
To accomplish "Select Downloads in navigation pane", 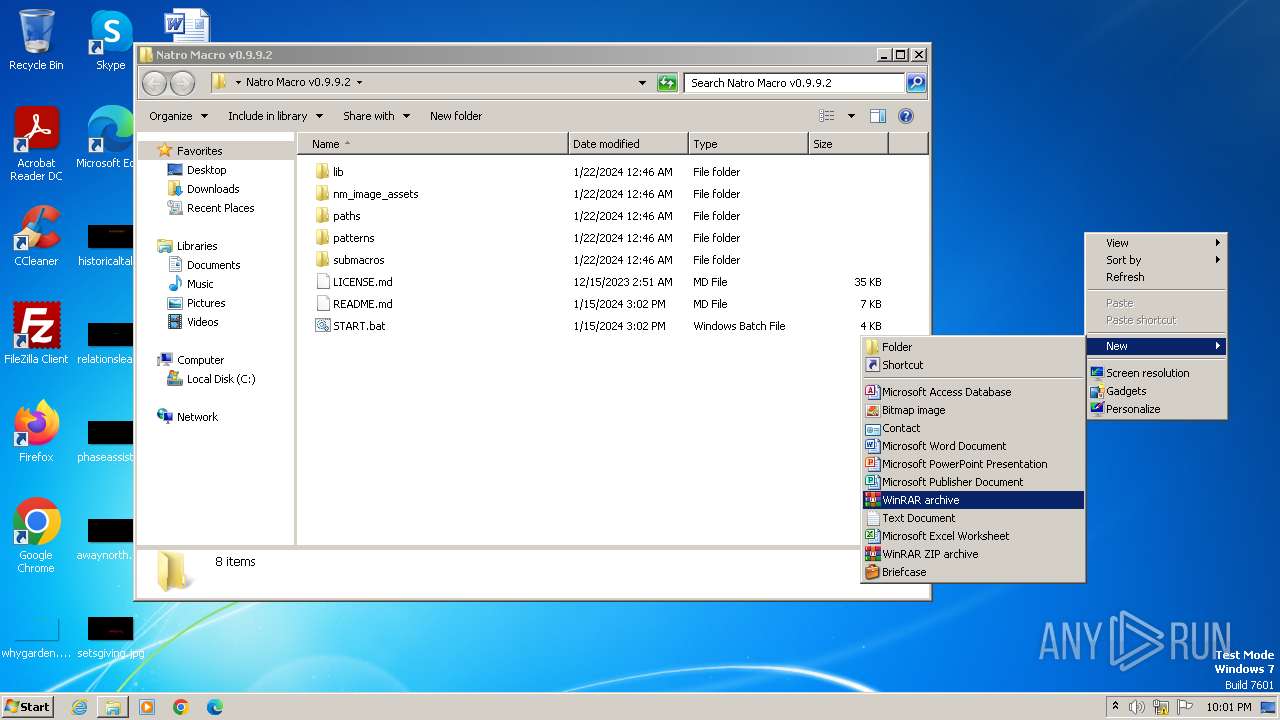I will (x=213, y=189).
